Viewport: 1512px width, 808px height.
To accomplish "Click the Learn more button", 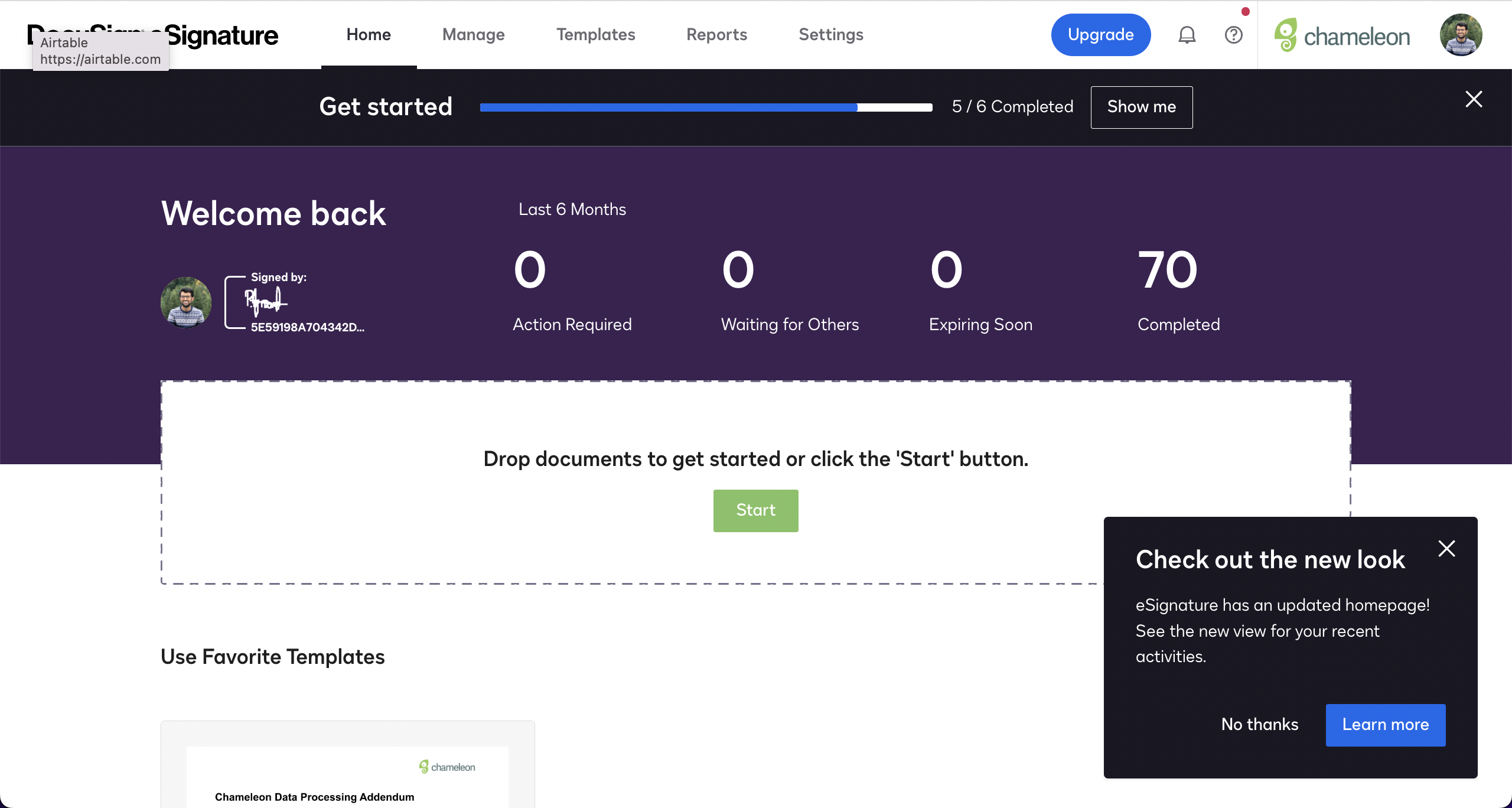I will [x=1385, y=725].
